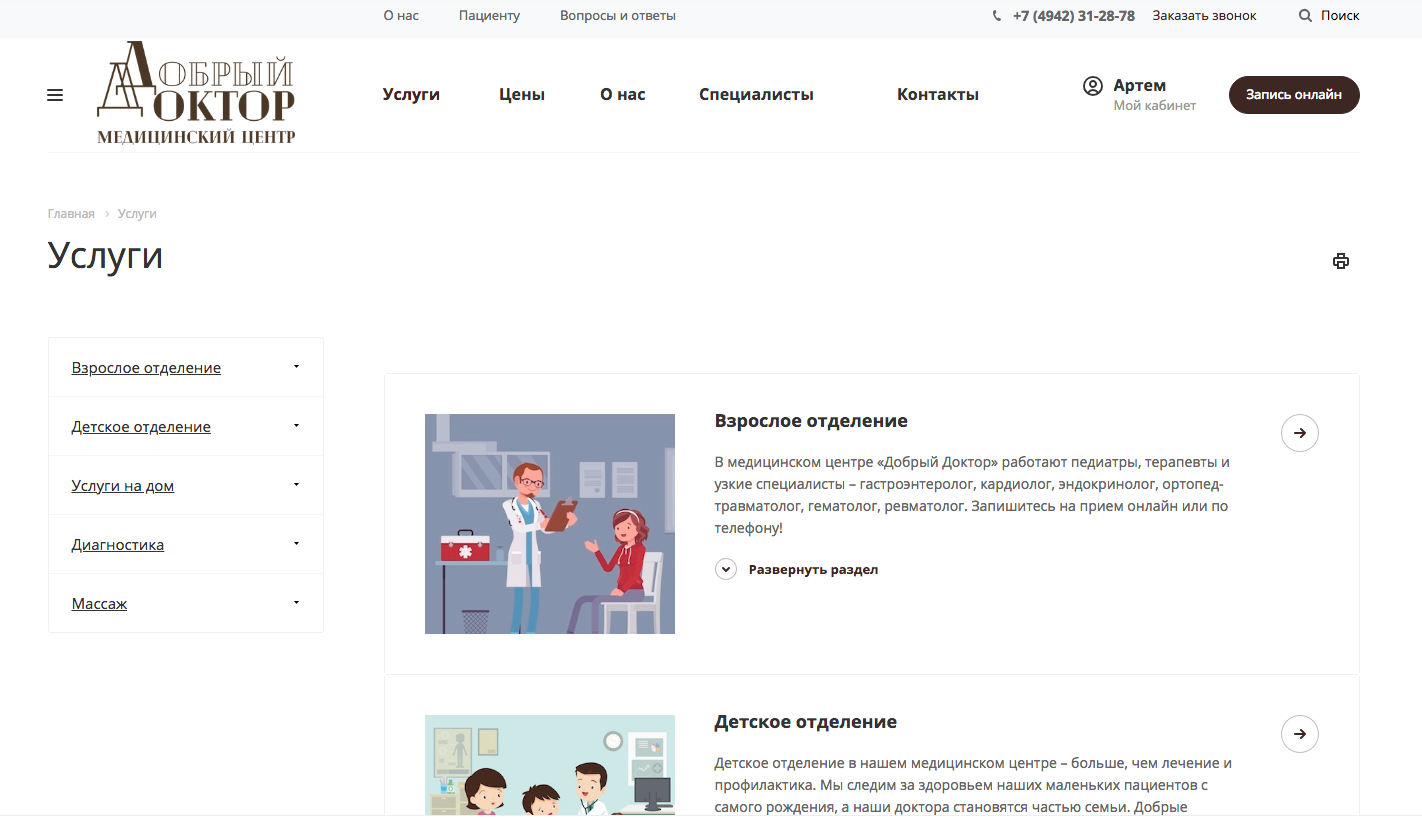Open Контакты in main navigation
Viewport: 1422px width, 818px height.
(x=938, y=95)
